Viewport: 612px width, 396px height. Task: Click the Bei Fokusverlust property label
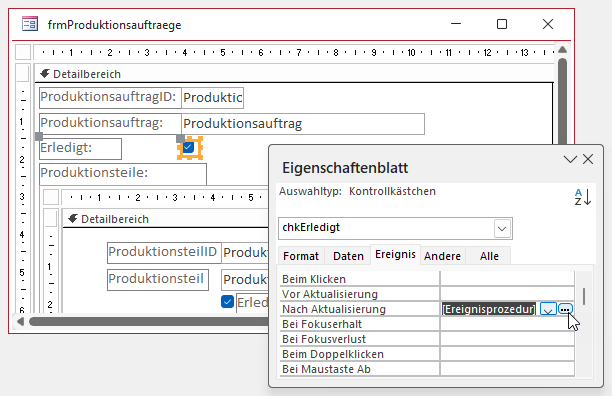(x=324, y=339)
